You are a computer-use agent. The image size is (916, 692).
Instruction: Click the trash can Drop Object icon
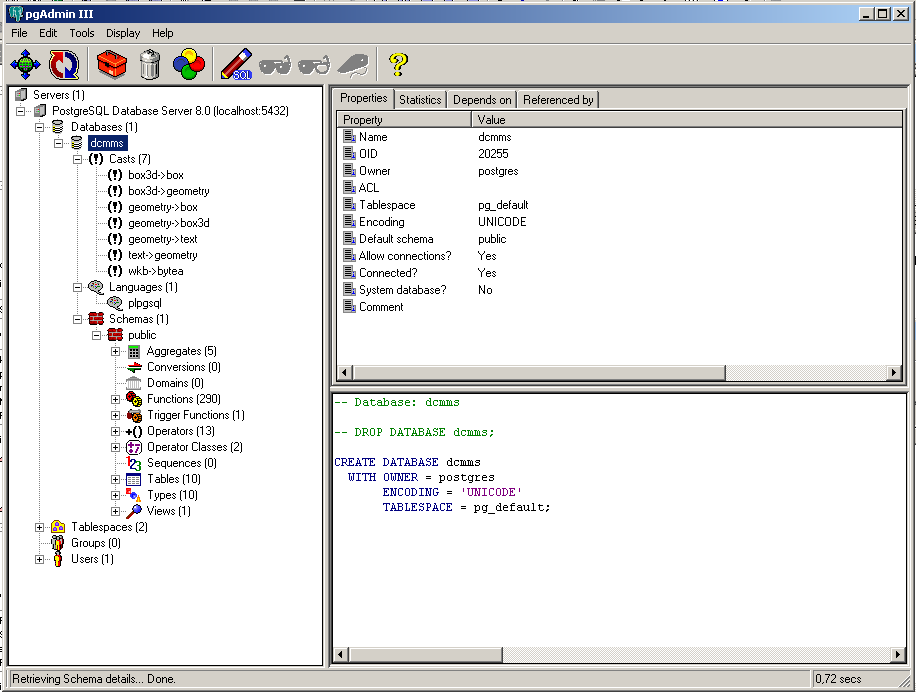pyautogui.click(x=150, y=64)
